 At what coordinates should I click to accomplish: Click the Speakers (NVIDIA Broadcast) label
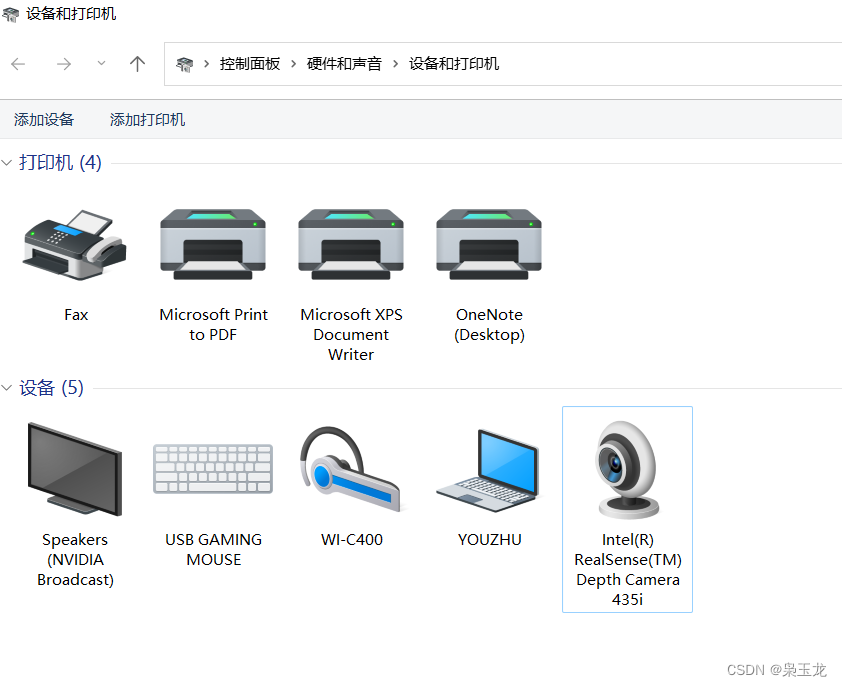[x=75, y=560]
